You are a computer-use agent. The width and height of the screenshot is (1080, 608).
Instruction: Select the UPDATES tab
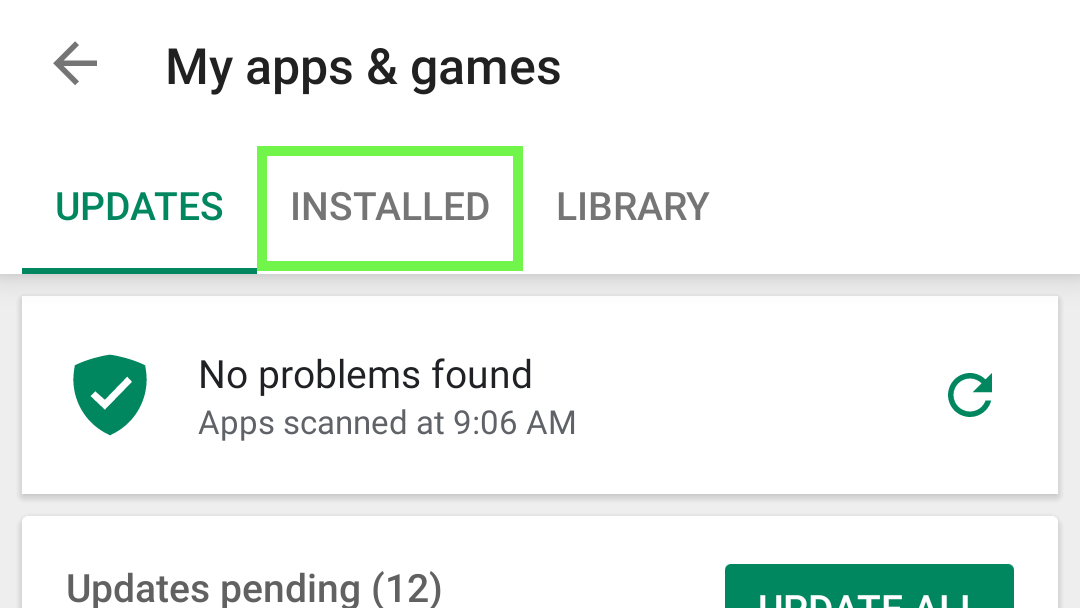click(x=139, y=207)
